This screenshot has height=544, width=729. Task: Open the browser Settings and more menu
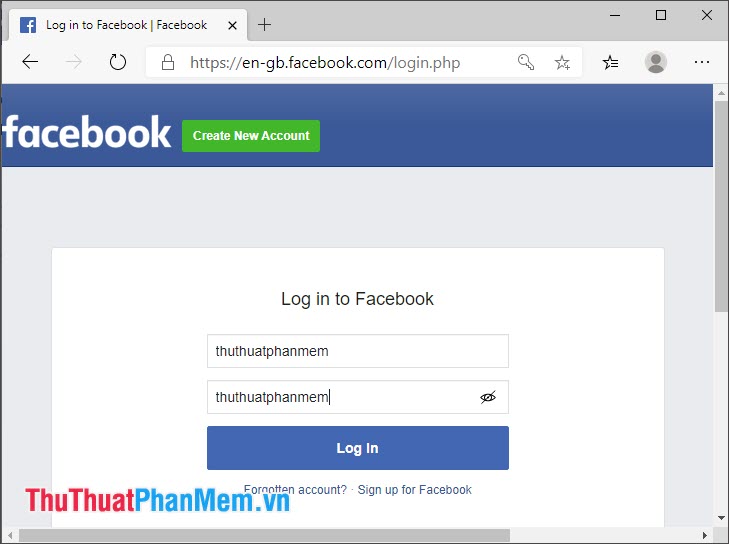pyautogui.click(x=702, y=62)
